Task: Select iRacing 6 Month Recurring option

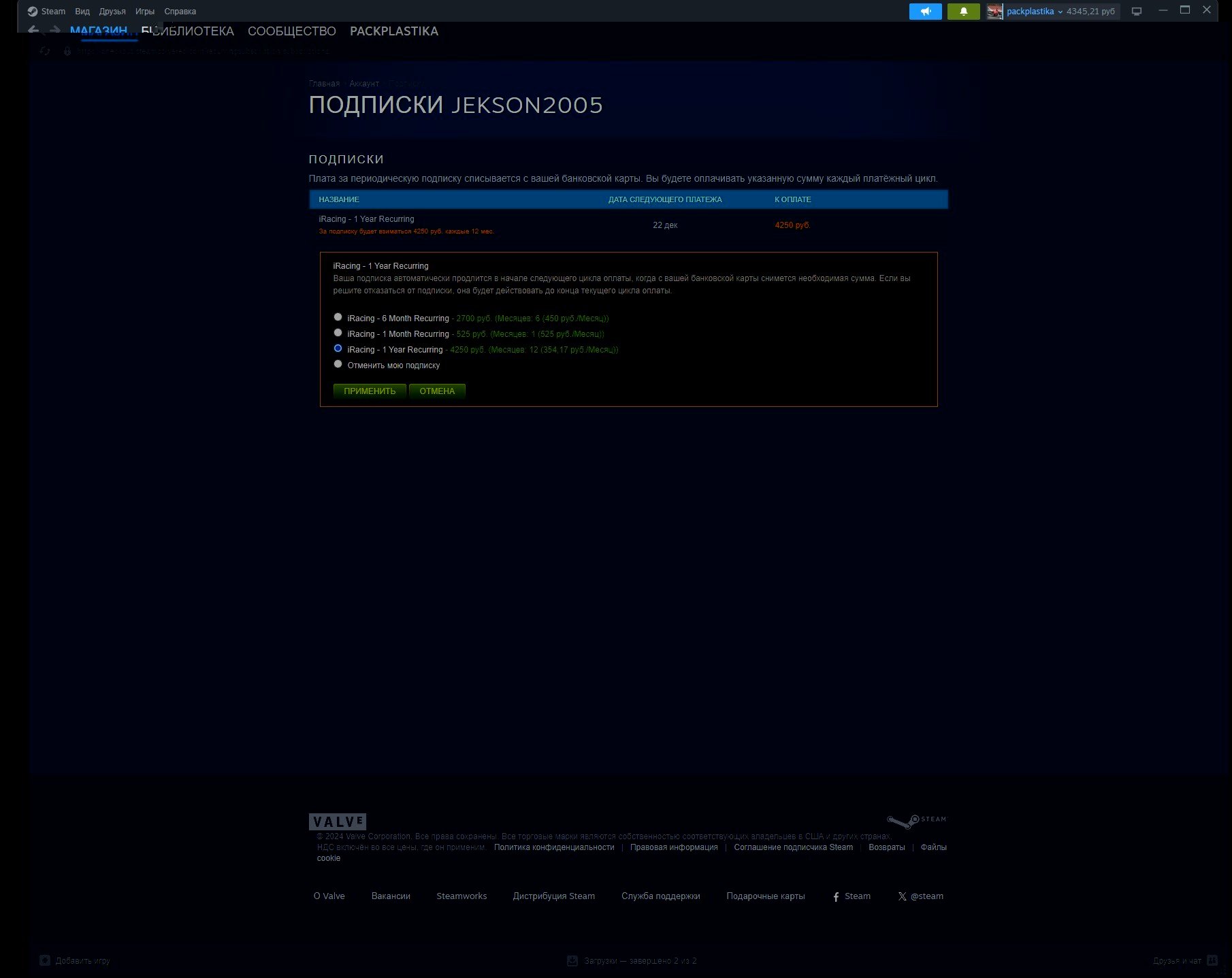Action: [338, 317]
